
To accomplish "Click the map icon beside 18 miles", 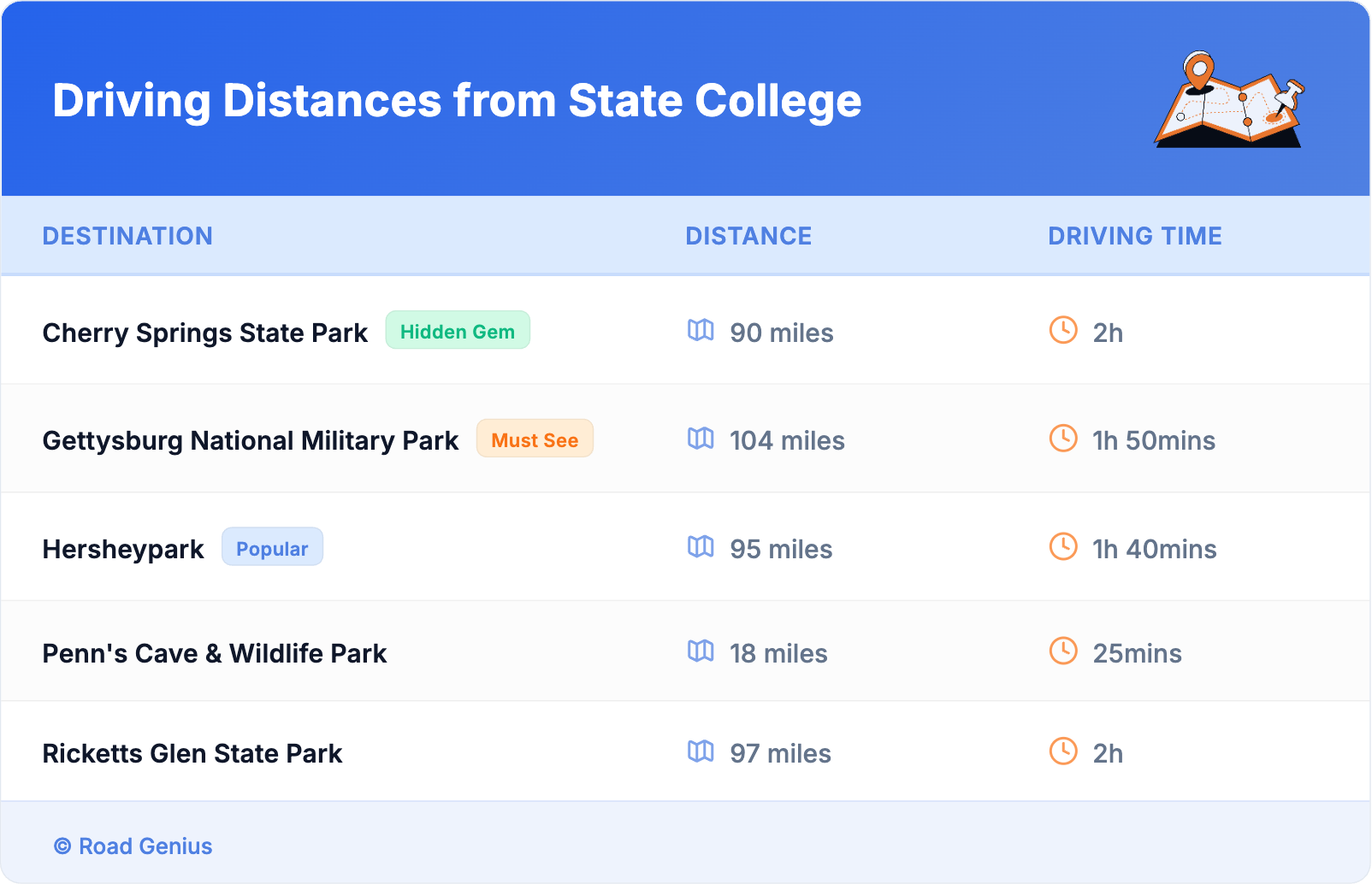I will pyautogui.click(x=701, y=651).
